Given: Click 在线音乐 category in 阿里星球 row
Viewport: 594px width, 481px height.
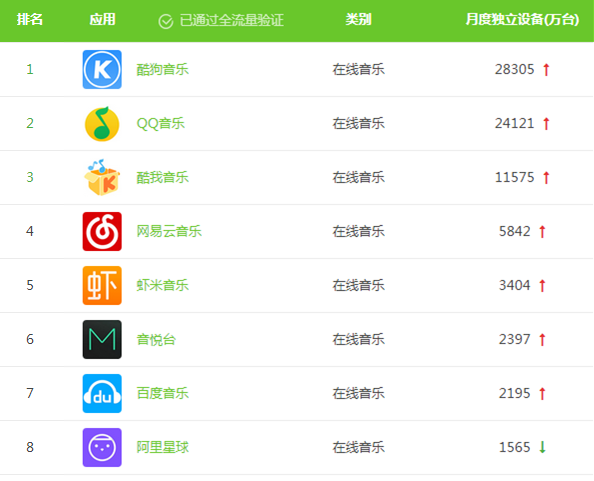Looking at the screenshot, I should (x=358, y=447).
